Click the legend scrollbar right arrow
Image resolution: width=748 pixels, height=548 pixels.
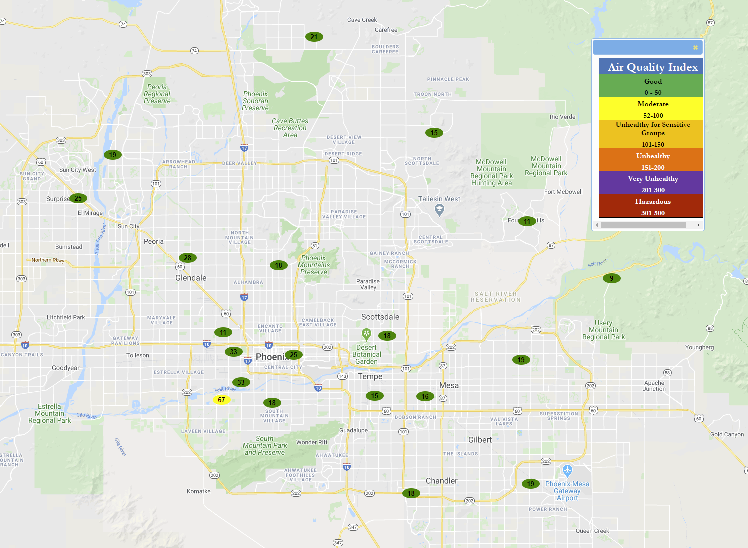pyautogui.click(x=697, y=225)
